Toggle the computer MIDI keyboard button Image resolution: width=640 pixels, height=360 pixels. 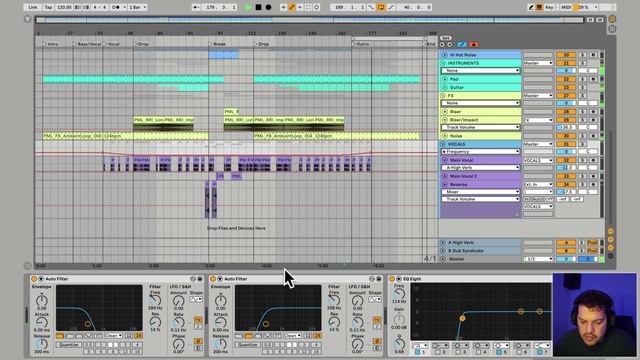[x=539, y=7]
